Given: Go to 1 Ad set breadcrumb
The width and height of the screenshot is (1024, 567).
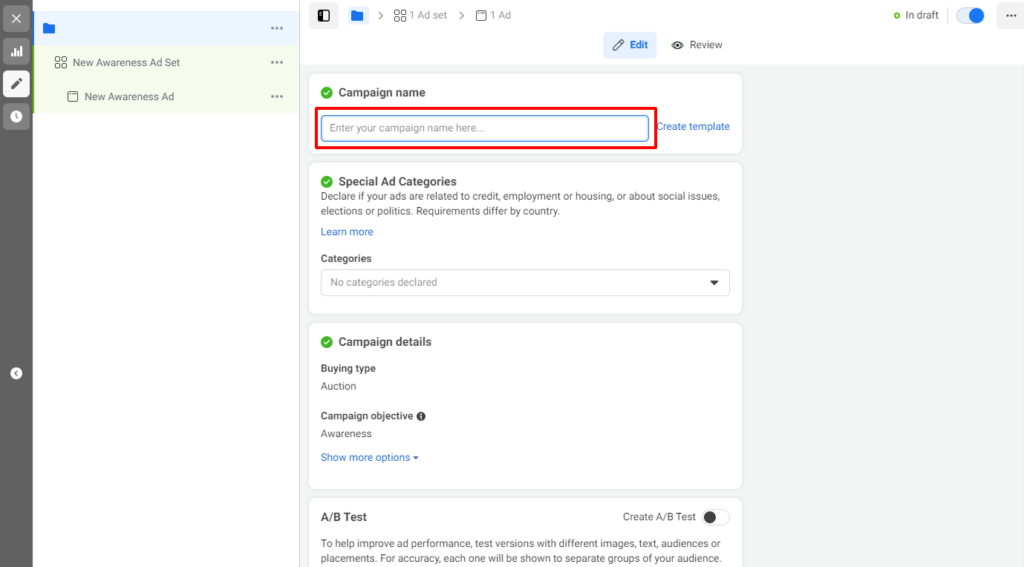Looking at the screenshot, I should 421,16.
